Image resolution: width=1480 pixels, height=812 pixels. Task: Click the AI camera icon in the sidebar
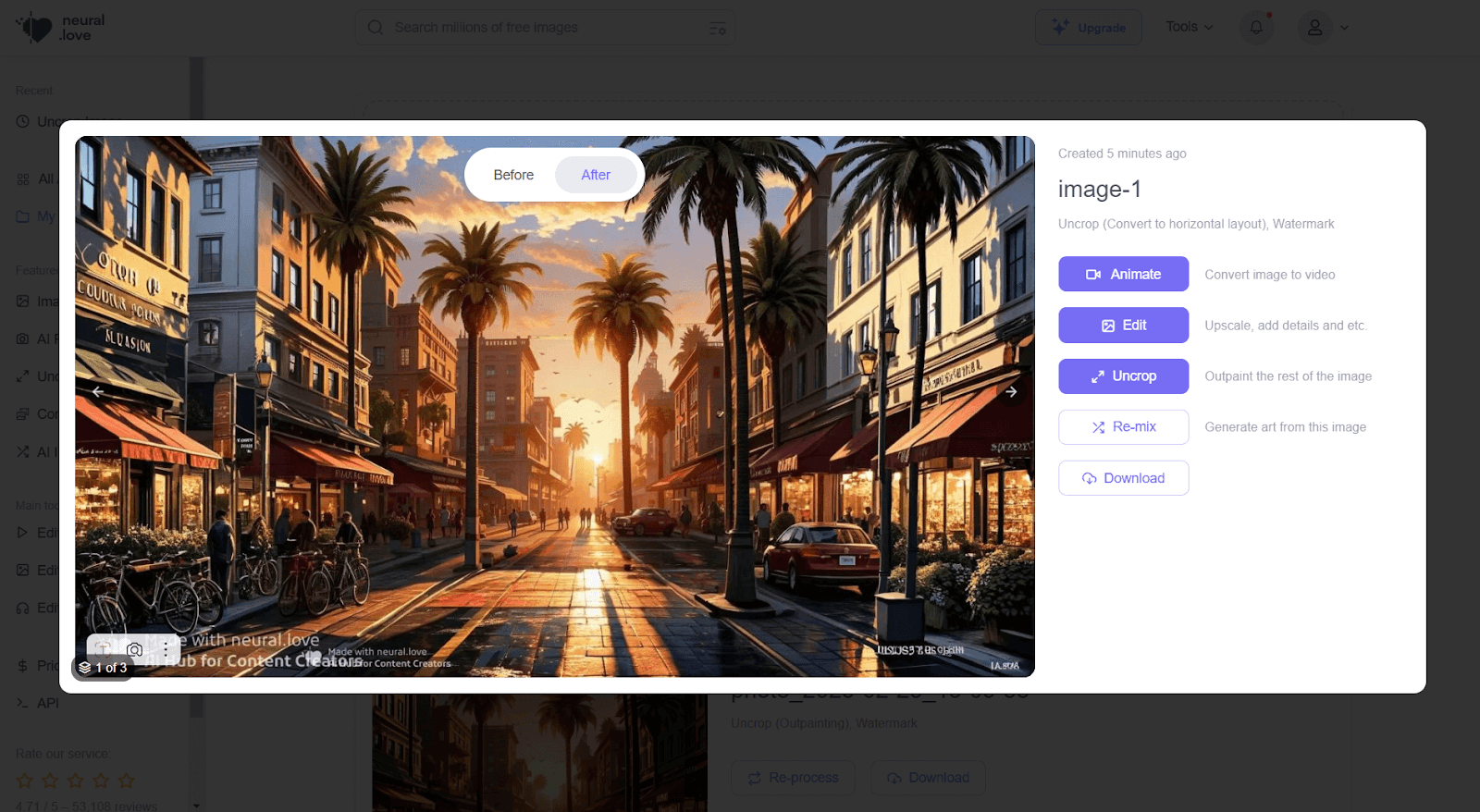click(x=23, y=338)
